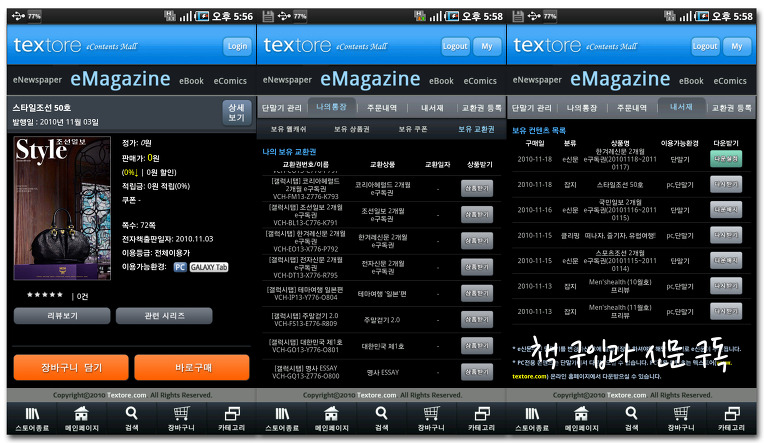Click the Login button in first screen

(237, 46)
